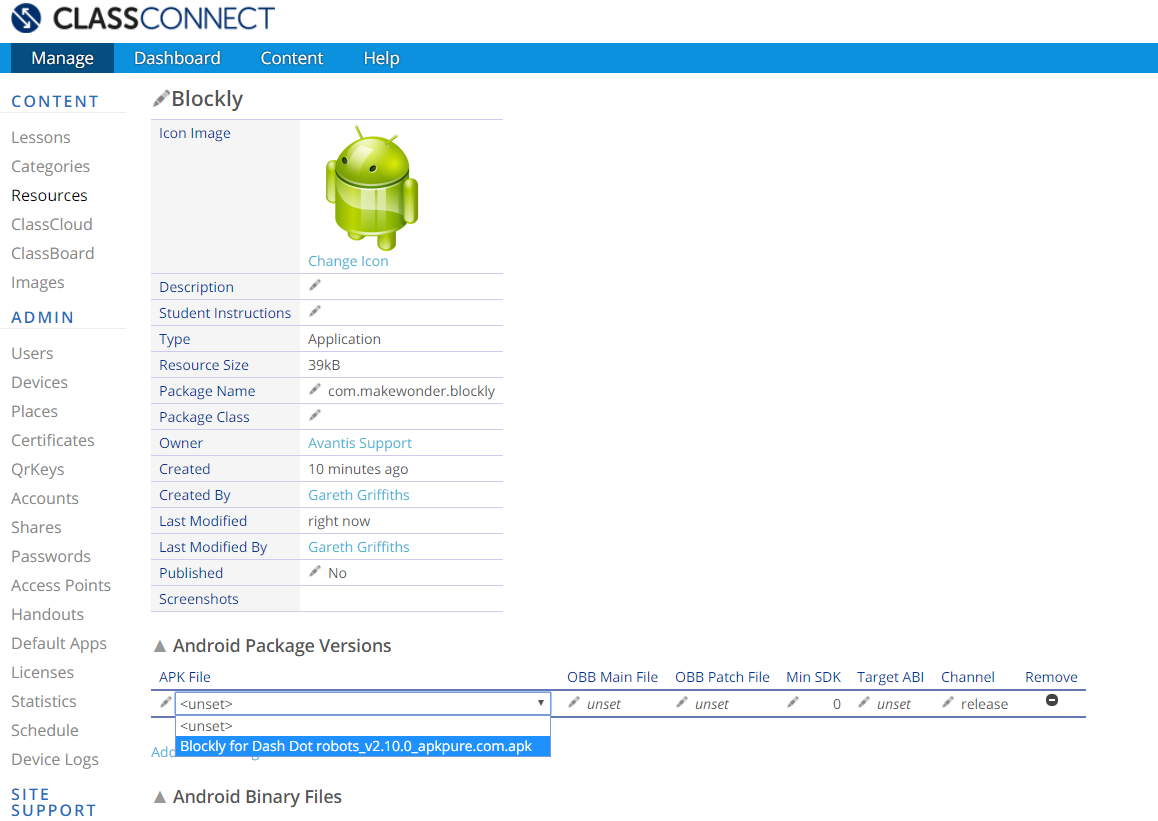Open the Content tab

pyautogui.click(x=292, y=58)
